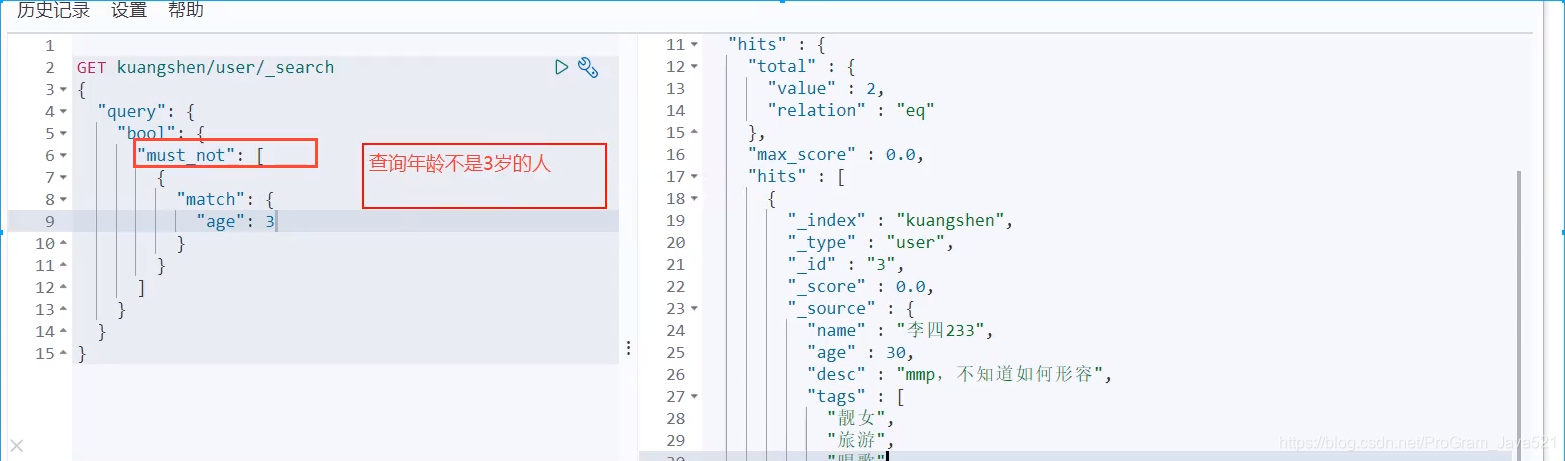This screenshot has height=461, width=1565.
Task: Click the "_id" : "3" line
Action: (846, 264)
